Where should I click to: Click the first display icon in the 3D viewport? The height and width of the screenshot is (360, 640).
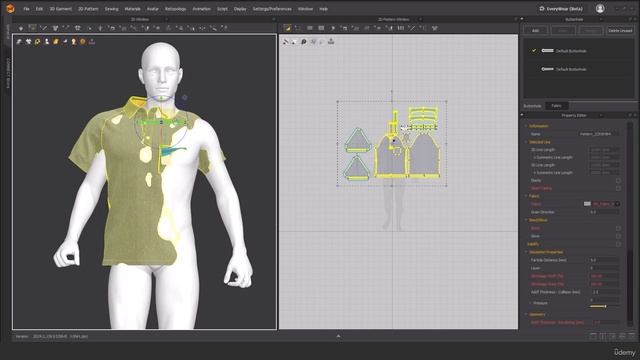point(19,41)
